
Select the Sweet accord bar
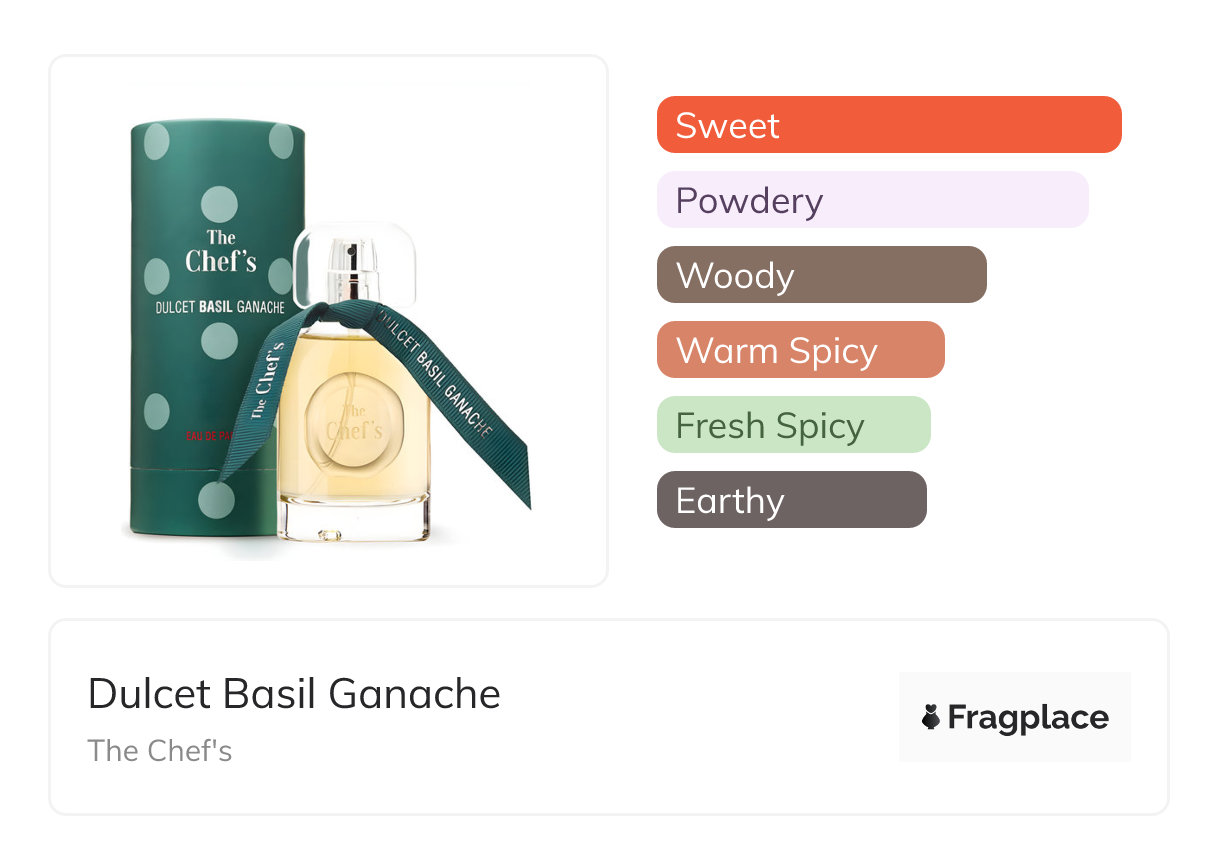pyautogui.click(x=888, y=125)
